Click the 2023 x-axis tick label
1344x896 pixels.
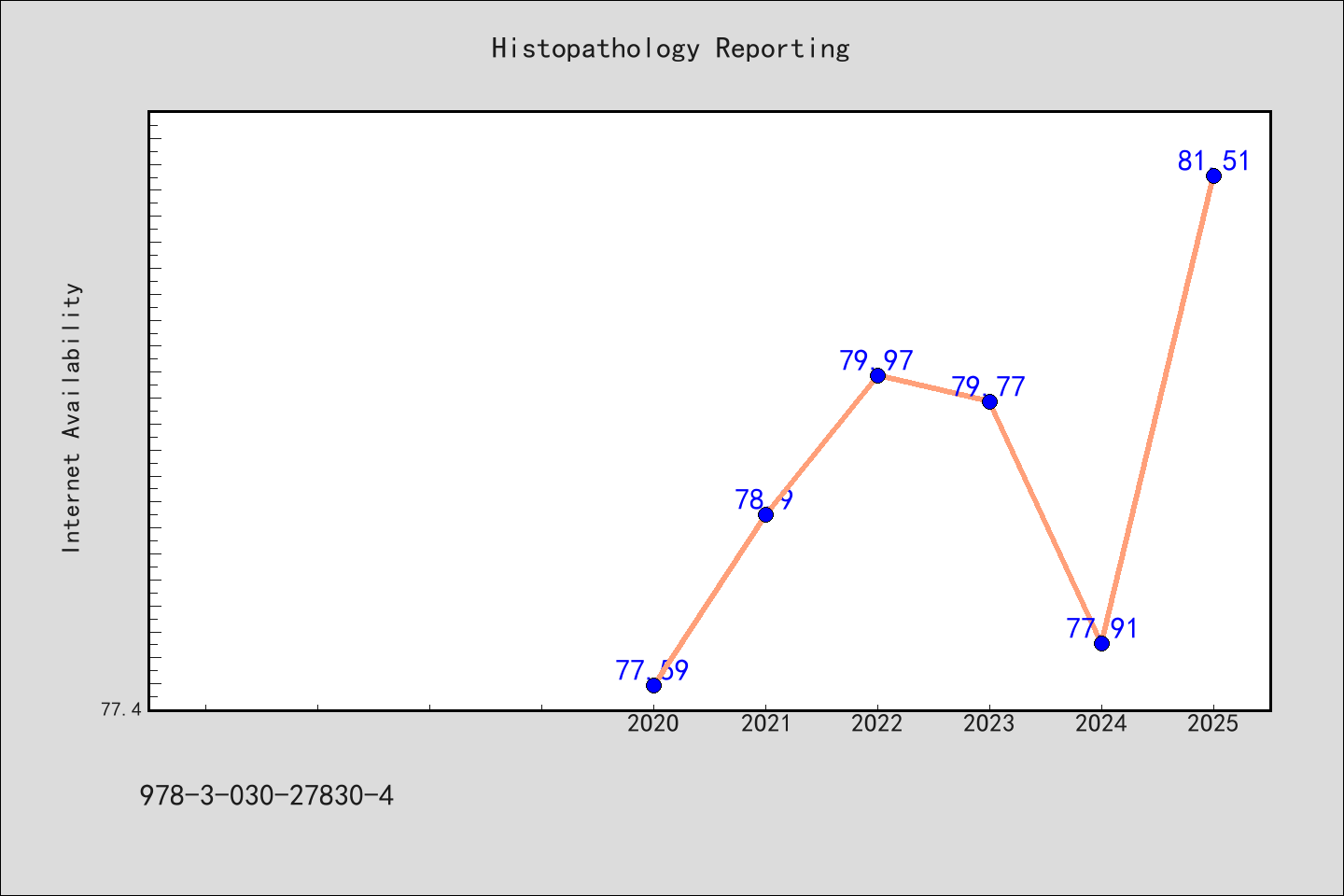[x=989, y=723]
